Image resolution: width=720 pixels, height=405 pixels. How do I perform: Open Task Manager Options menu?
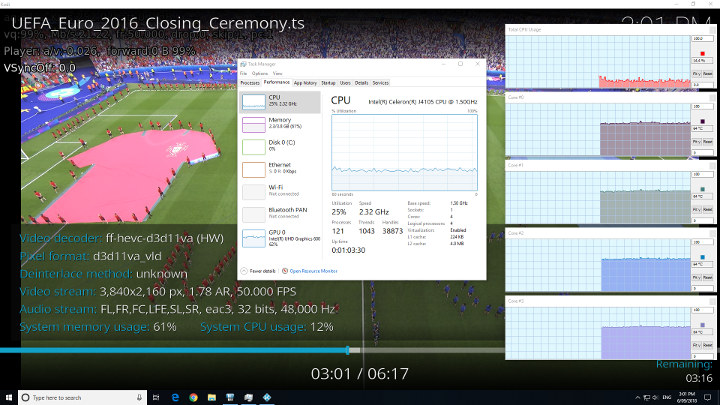pyautogui.click(x=259, y=73)
